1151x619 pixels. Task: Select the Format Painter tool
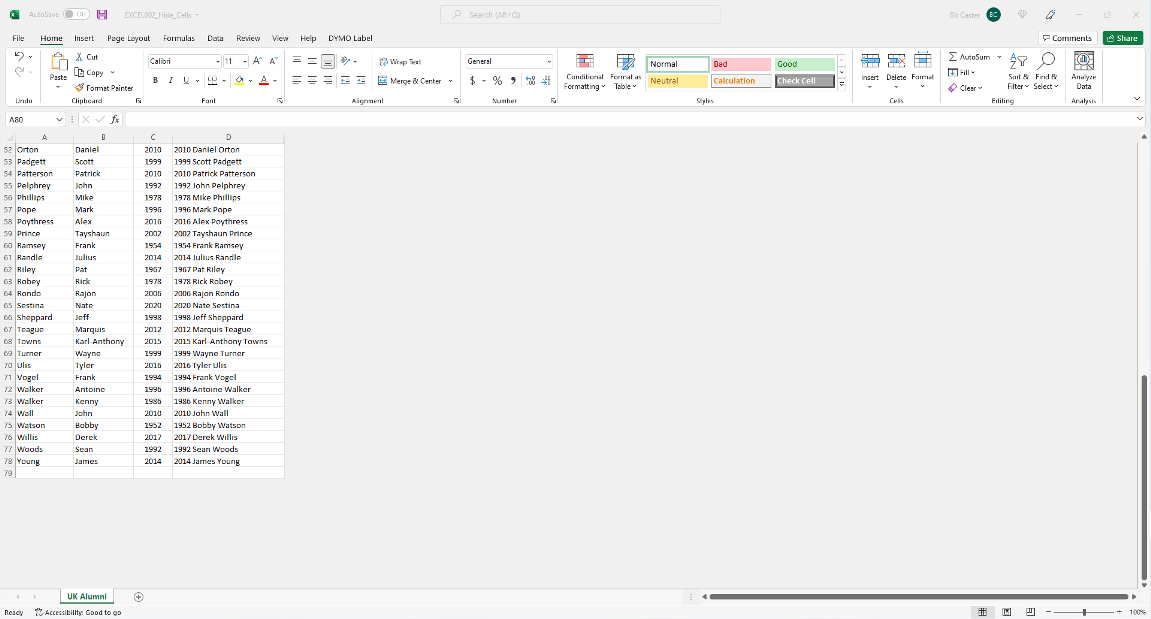(104, 88)
